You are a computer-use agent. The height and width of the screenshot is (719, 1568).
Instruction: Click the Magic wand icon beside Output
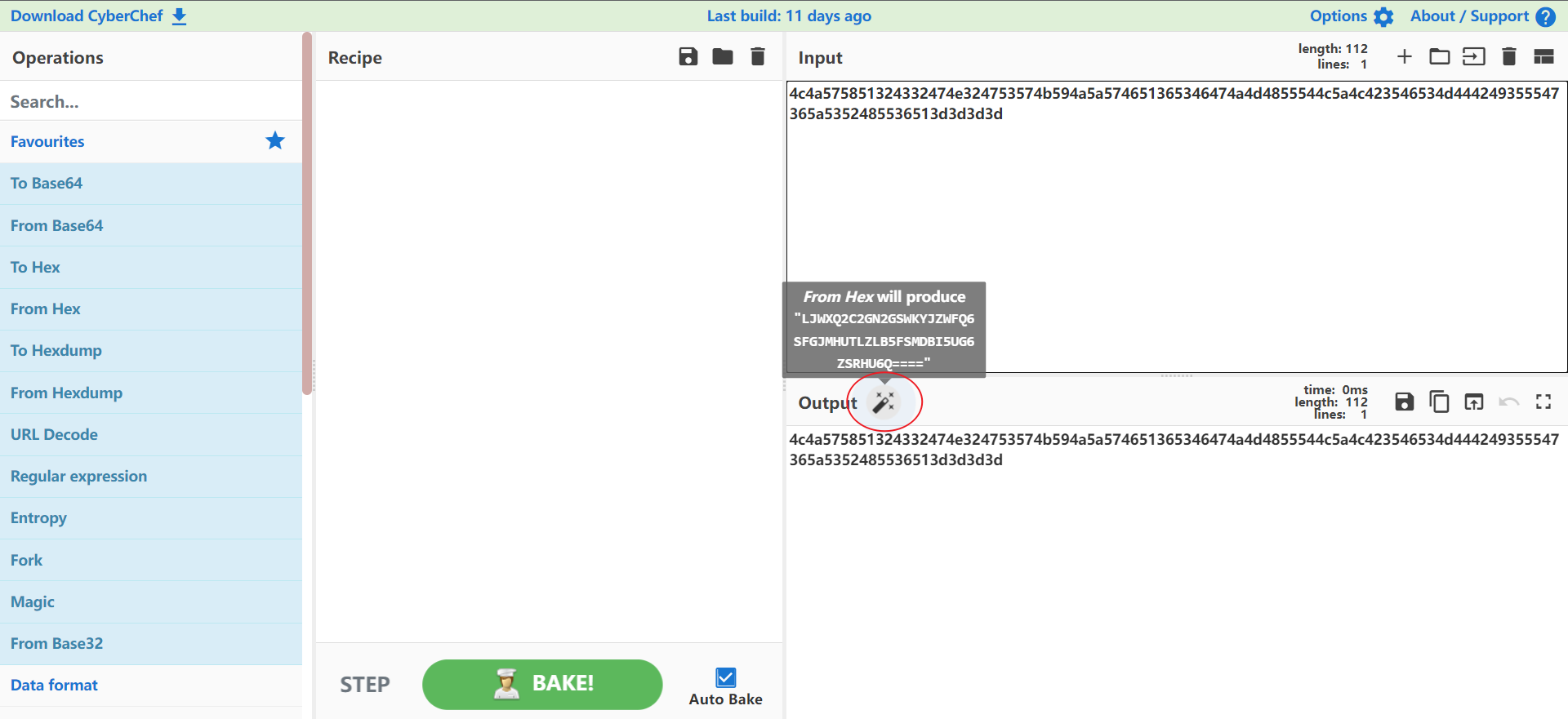point(884,402)
